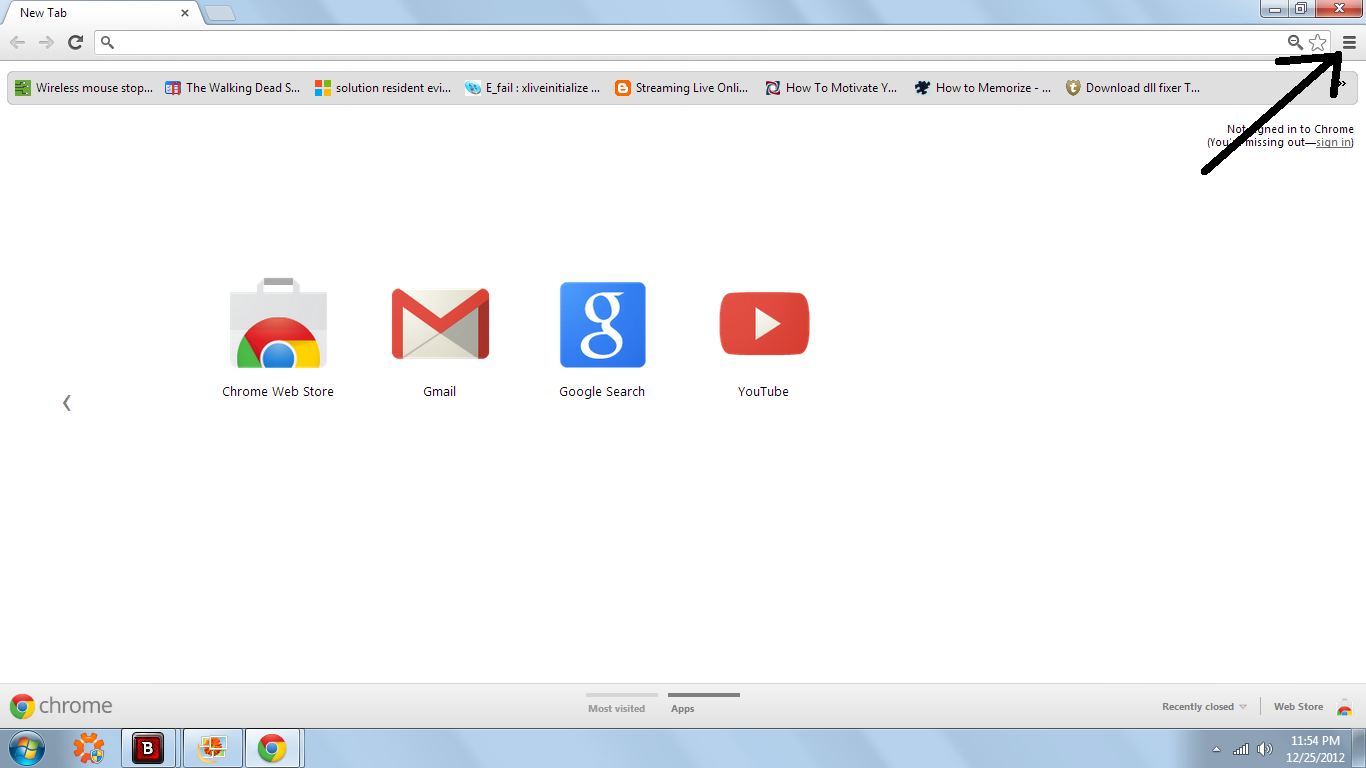This screenshot has height=768, width=1366.
Task: Go forward with the forward arrow
Action: [46, 42]
